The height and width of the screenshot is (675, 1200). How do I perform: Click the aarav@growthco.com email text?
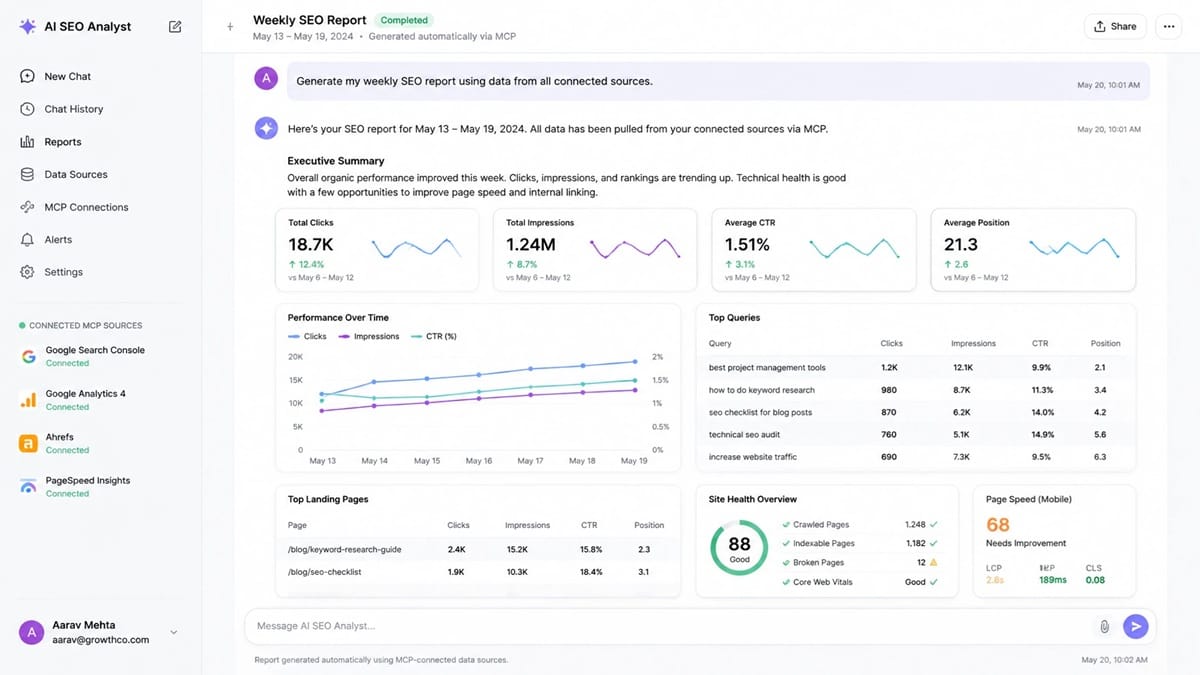click(100, 640)
